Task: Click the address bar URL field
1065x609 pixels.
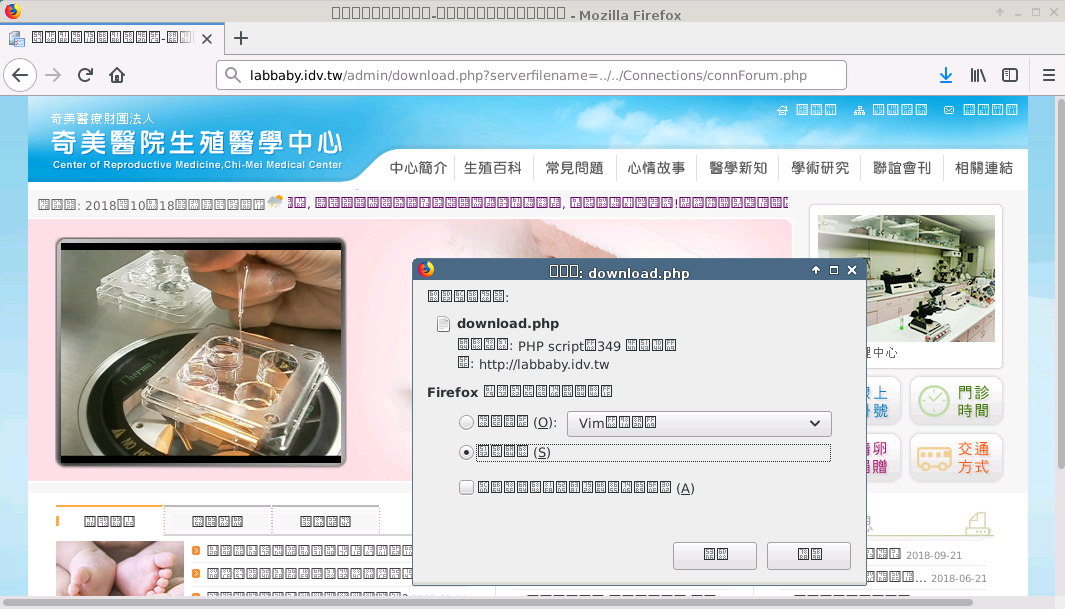Action: 531,75
